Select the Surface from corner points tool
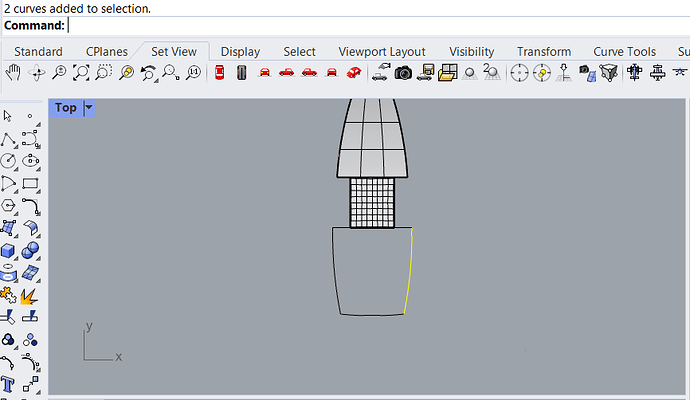This screenshot has width=690, height=400. tap(8, 228)
